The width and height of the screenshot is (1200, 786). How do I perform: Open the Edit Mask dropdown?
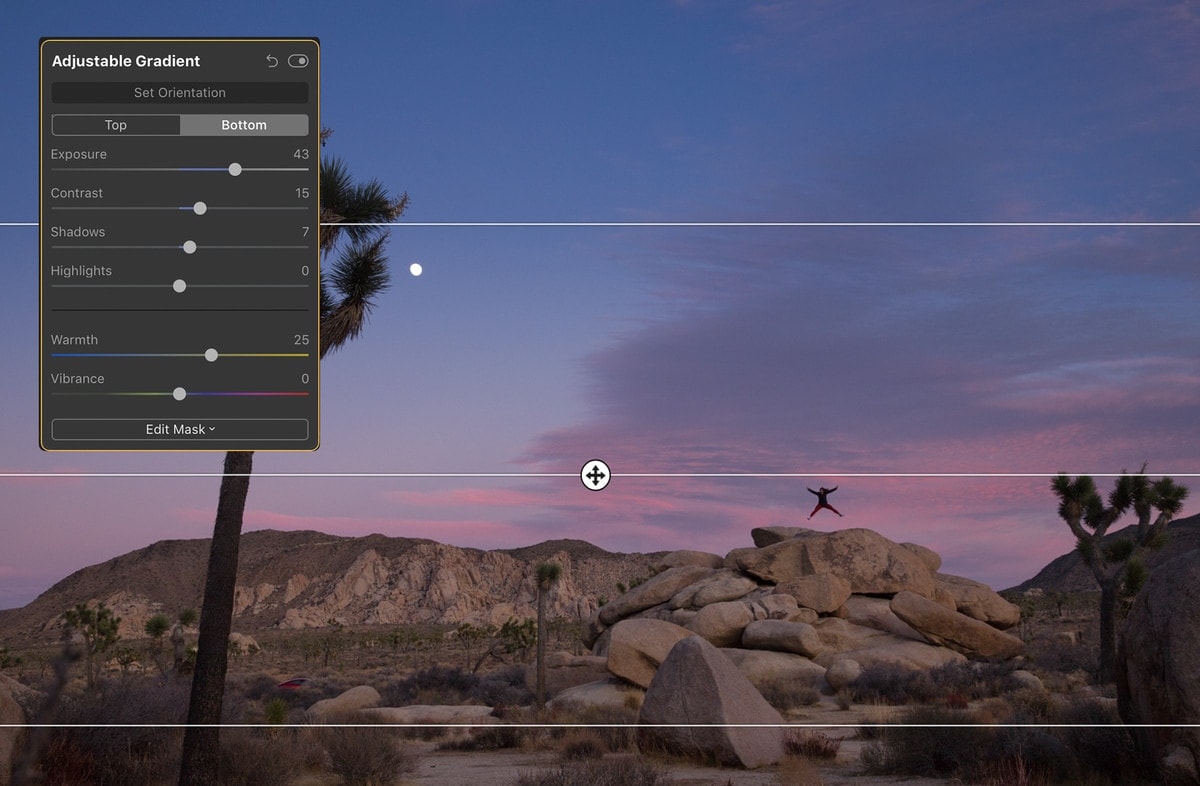180,429
